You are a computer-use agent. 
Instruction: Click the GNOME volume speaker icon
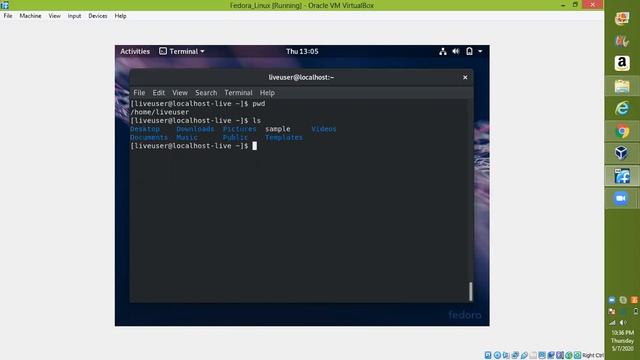point(456,51)
